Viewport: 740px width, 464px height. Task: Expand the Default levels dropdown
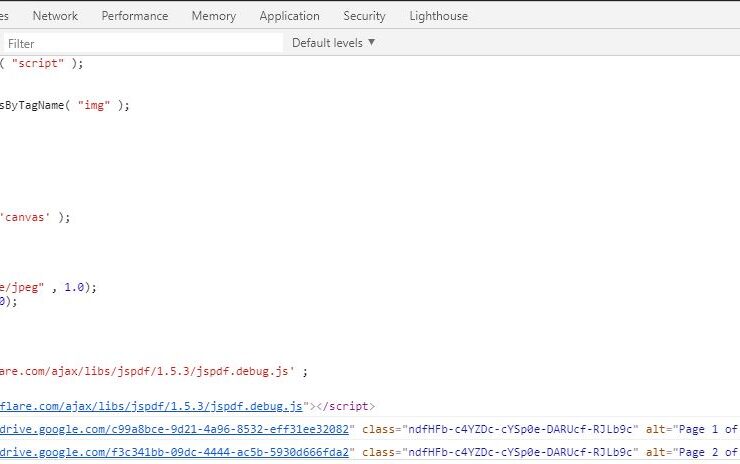[333, 43]
